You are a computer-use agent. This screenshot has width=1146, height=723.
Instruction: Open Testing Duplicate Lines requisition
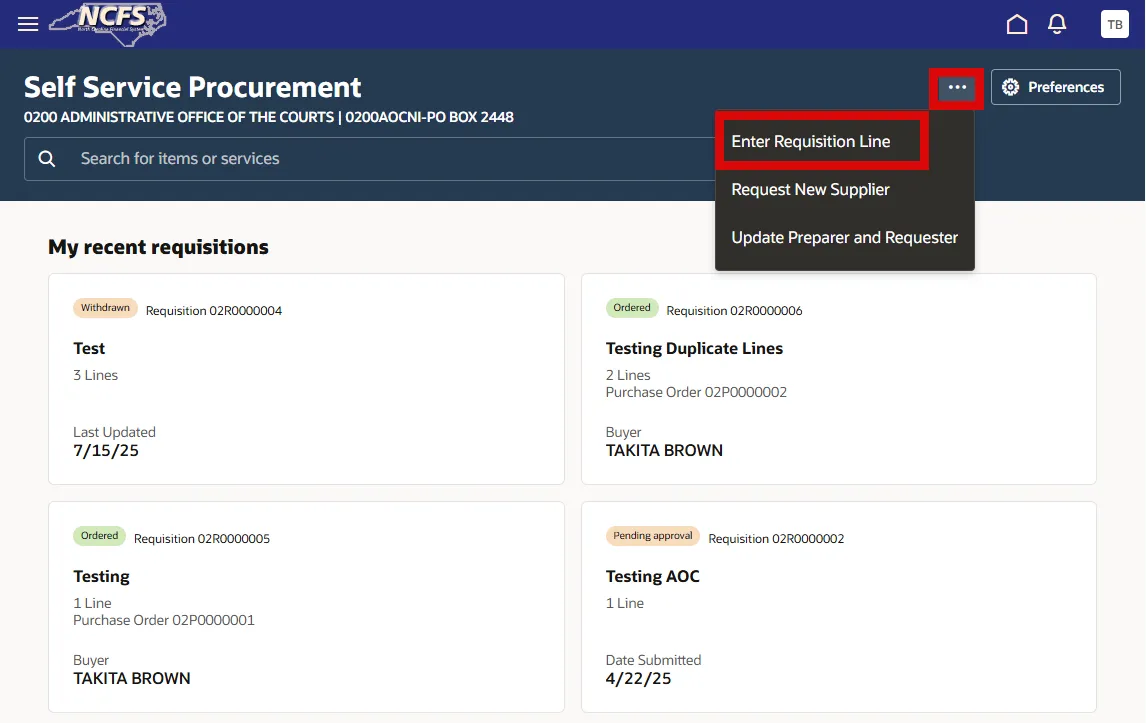[x=694, y=349]
